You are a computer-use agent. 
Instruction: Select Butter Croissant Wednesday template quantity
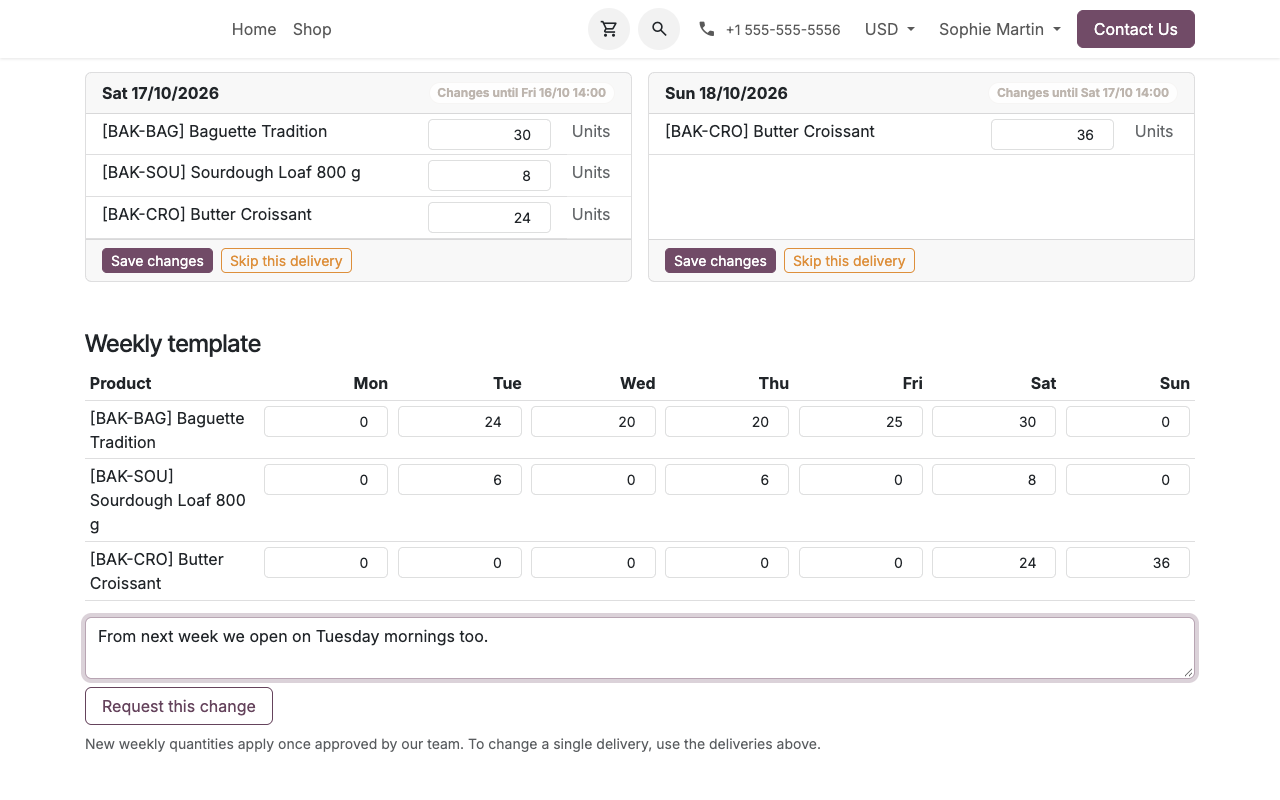pos(593,563)
